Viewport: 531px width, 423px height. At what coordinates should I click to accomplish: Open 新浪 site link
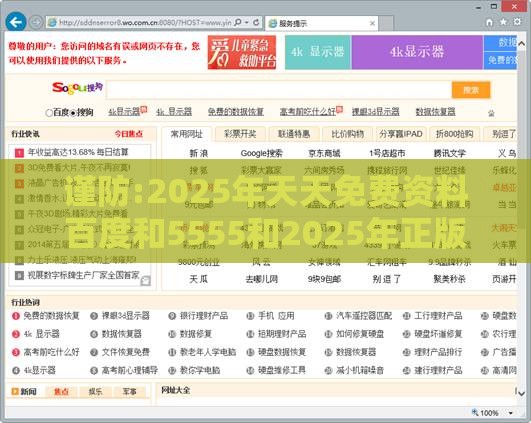[x=199, y=153]
